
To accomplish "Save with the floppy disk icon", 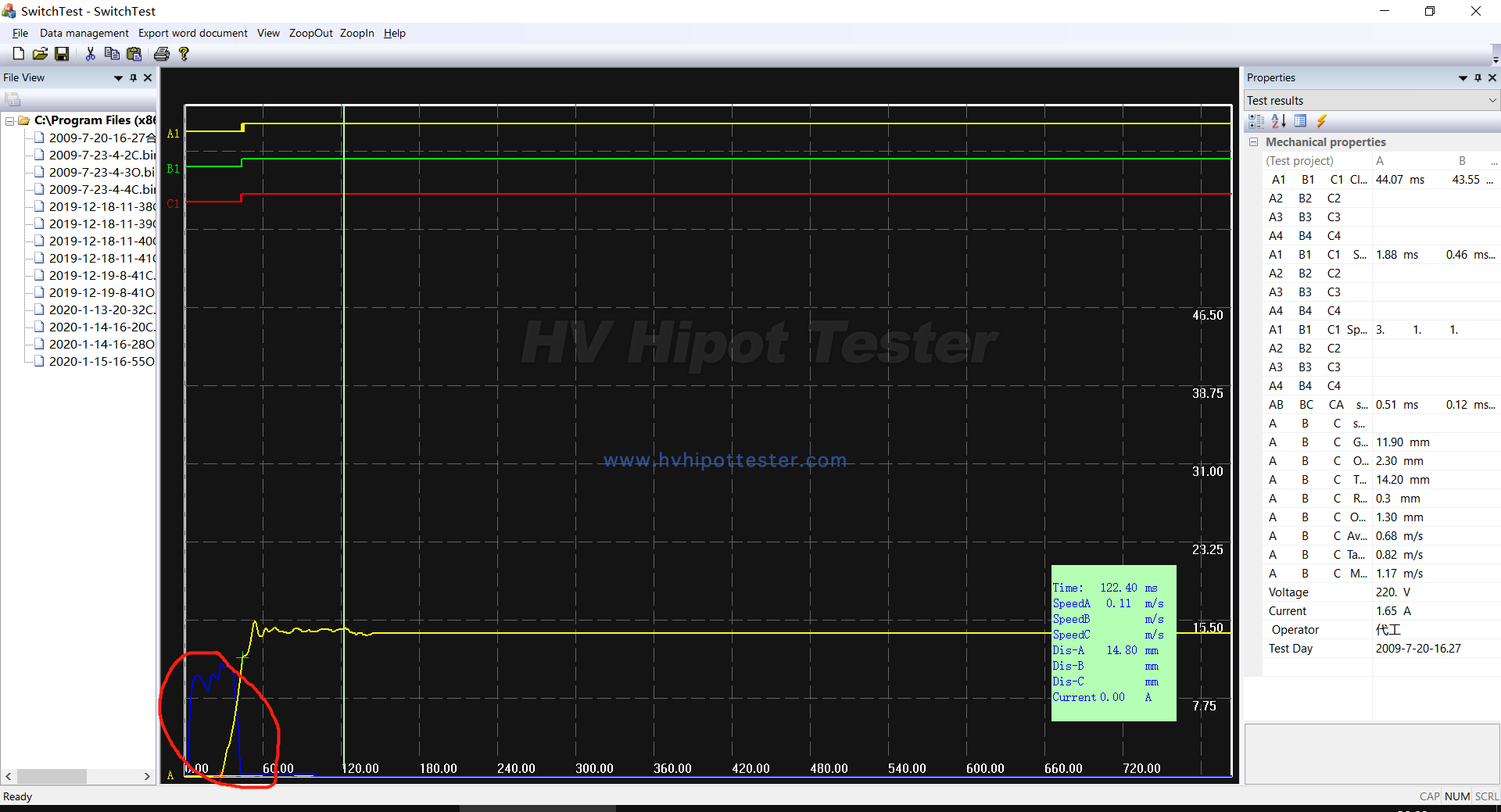I will point(62,54).
